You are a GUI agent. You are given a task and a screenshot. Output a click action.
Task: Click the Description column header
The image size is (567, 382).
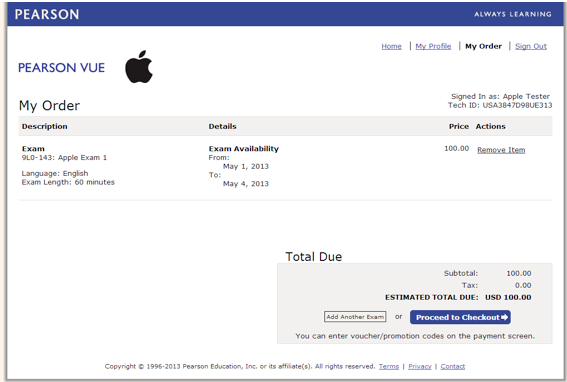pos(44,126)
